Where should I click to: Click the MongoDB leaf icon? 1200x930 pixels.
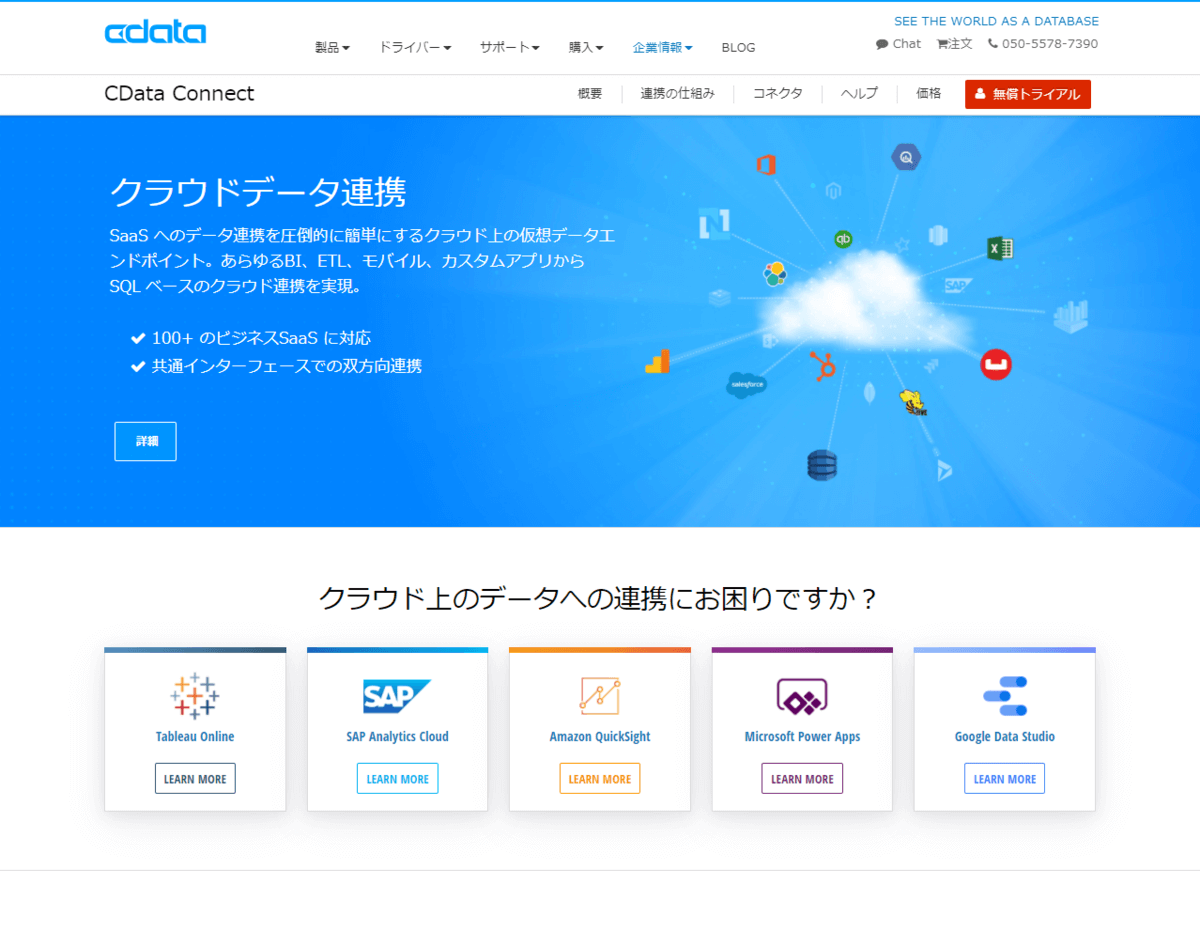coord(870,393)
